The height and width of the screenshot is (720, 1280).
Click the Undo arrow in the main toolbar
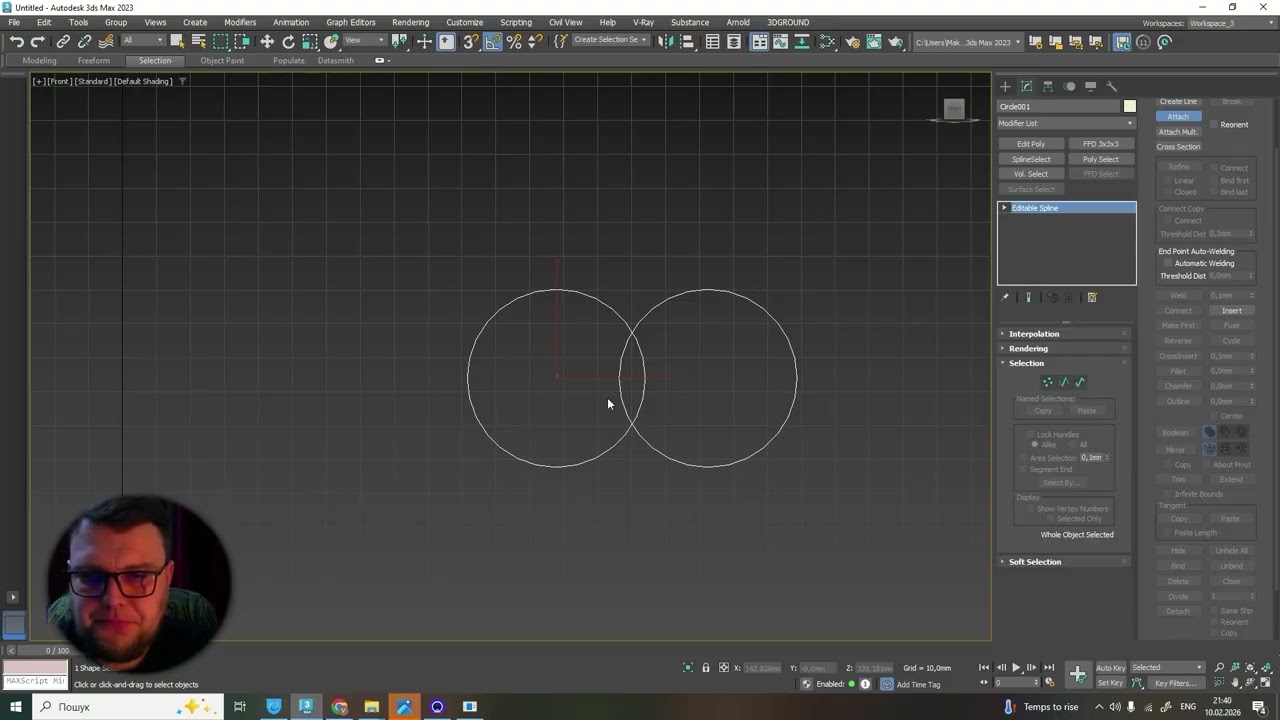[x=17, y=41]
